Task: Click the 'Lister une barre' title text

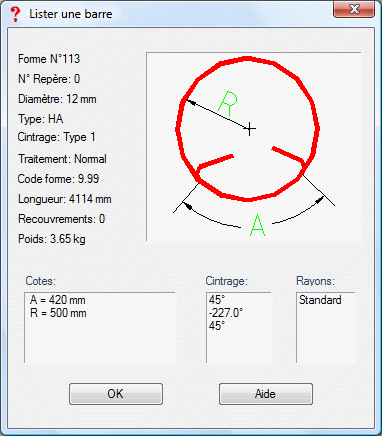Action: (71, 14)
